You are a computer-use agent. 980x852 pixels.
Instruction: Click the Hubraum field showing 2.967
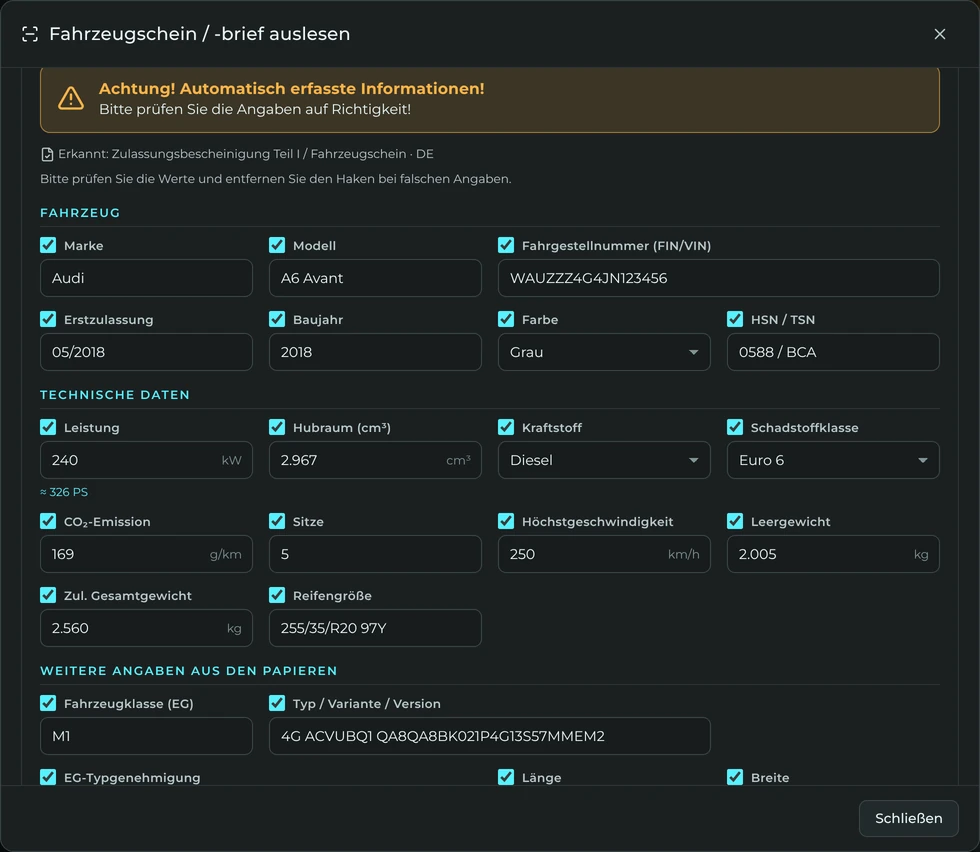(x=375, y=460)
